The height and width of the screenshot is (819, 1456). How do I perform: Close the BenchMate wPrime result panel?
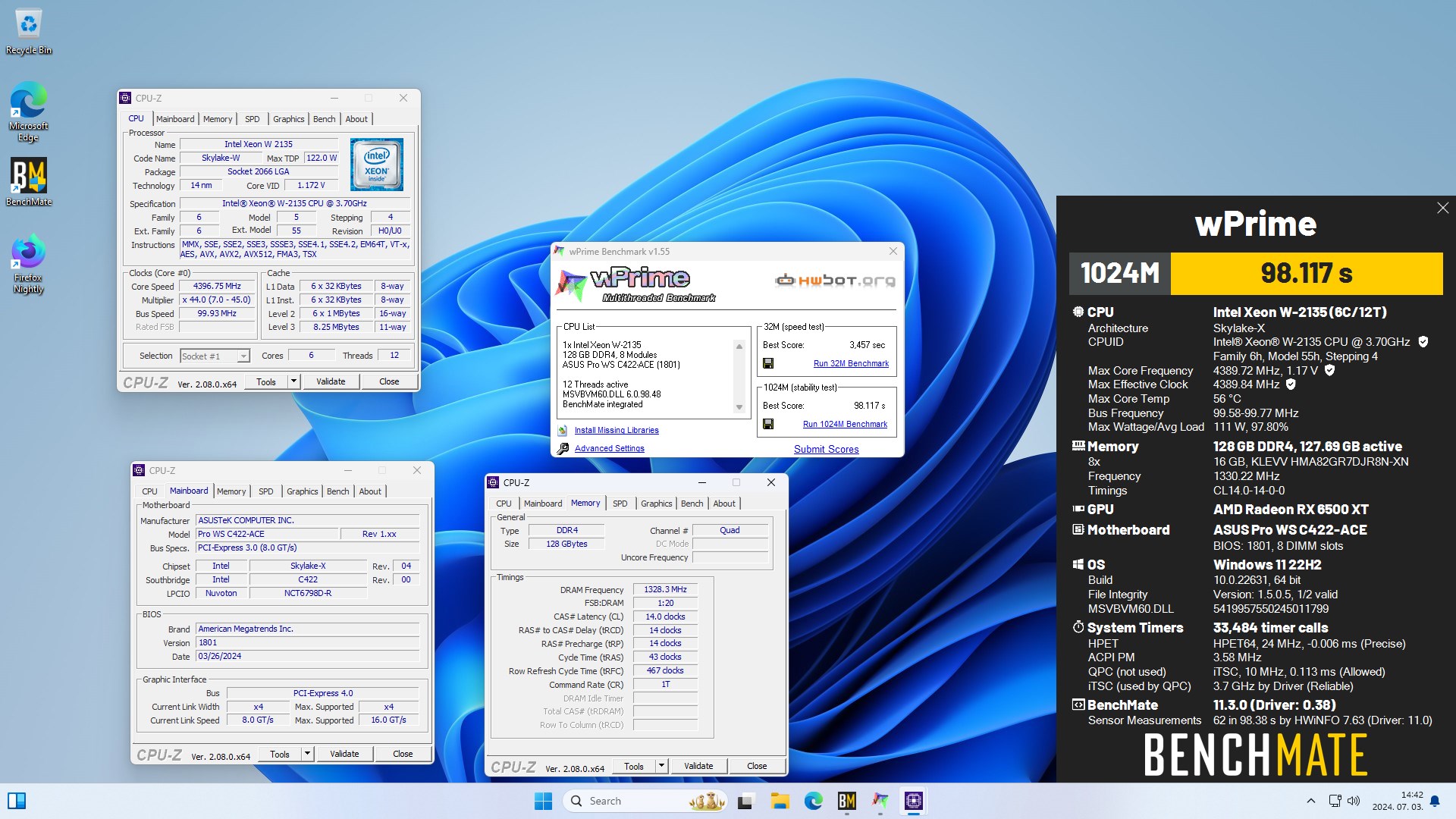point(1442,208)
